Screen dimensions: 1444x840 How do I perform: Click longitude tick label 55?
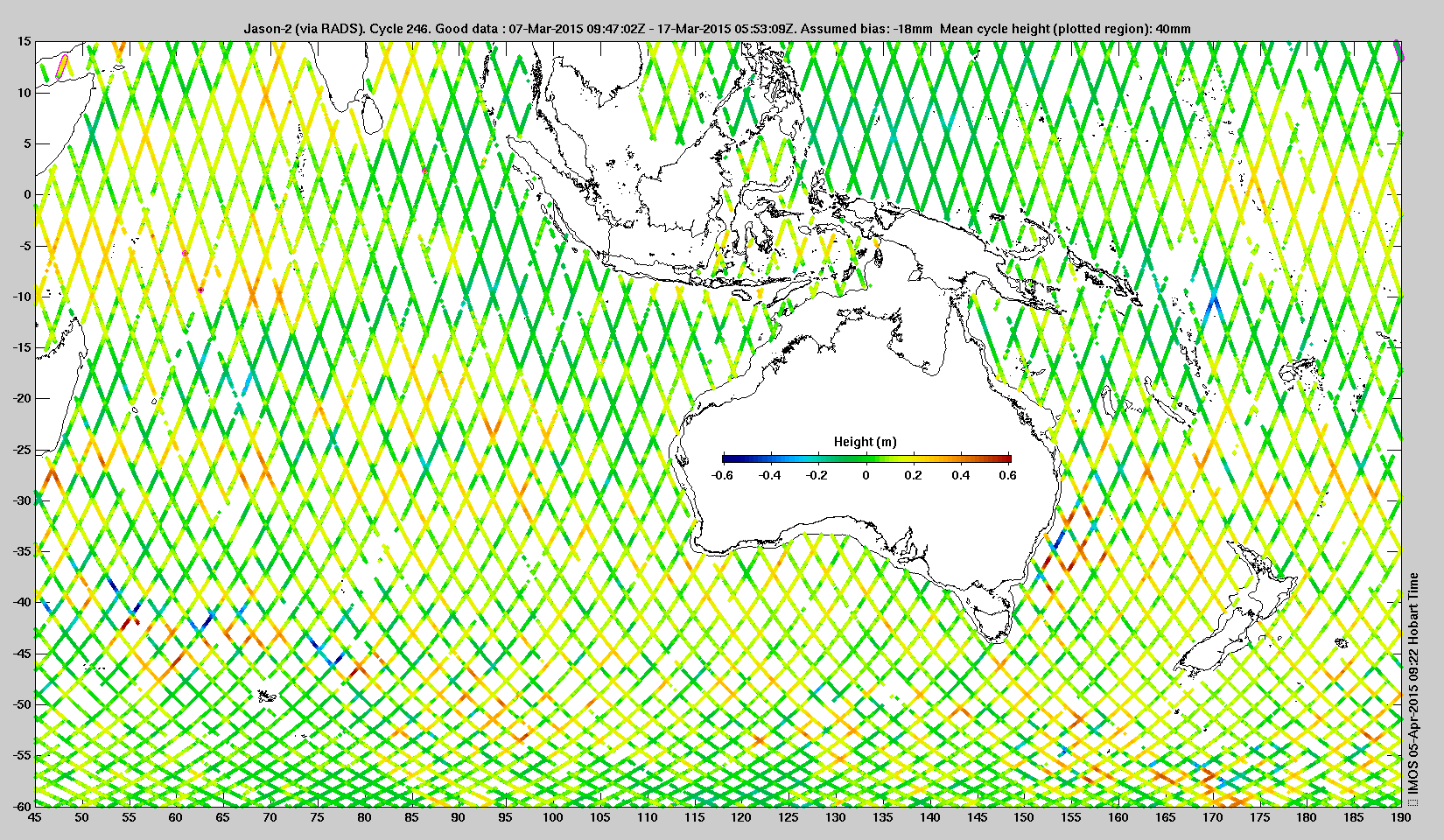coord(129,817)
